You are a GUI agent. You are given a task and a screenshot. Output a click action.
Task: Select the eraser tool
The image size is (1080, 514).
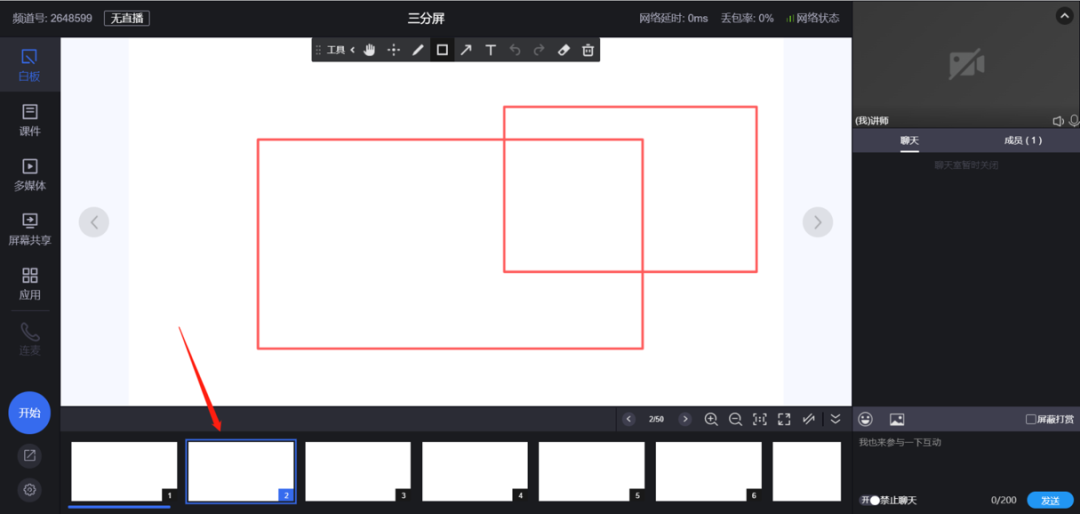[563, 50]
